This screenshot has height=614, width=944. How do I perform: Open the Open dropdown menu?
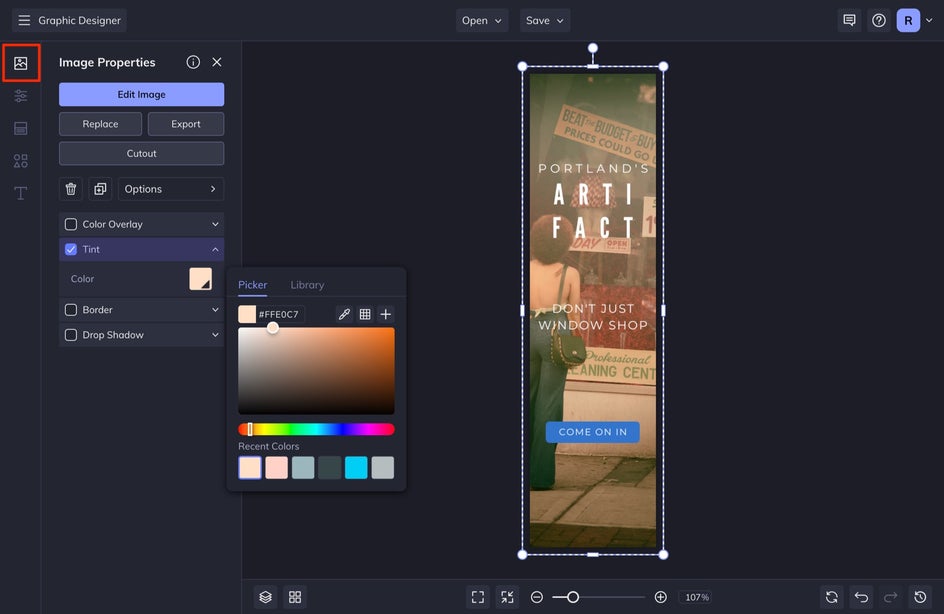(x=482, y=20)
